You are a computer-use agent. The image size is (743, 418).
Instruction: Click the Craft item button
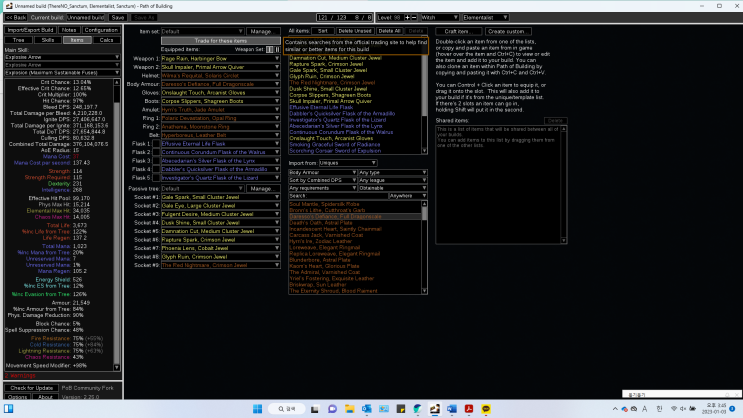click(458, 31)
